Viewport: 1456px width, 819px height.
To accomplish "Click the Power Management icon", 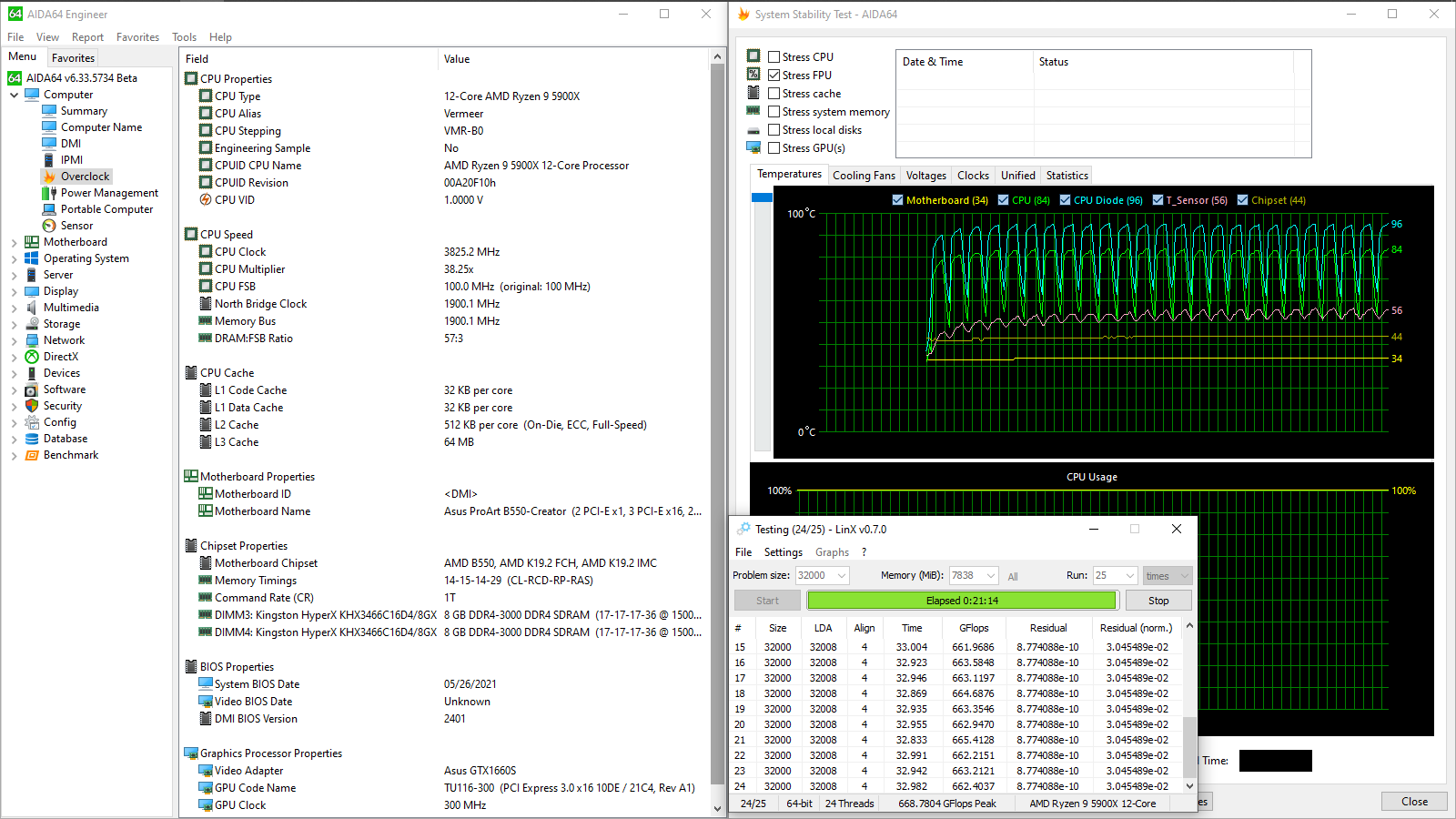I will point(49,193).
